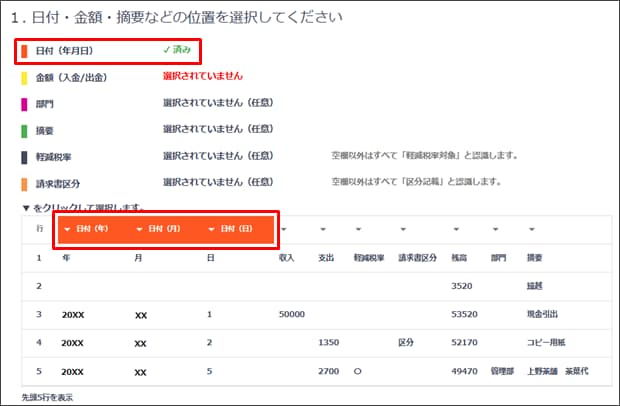
Task: Click the green 摘要 color marker
Action: click(x=24, y=129)
